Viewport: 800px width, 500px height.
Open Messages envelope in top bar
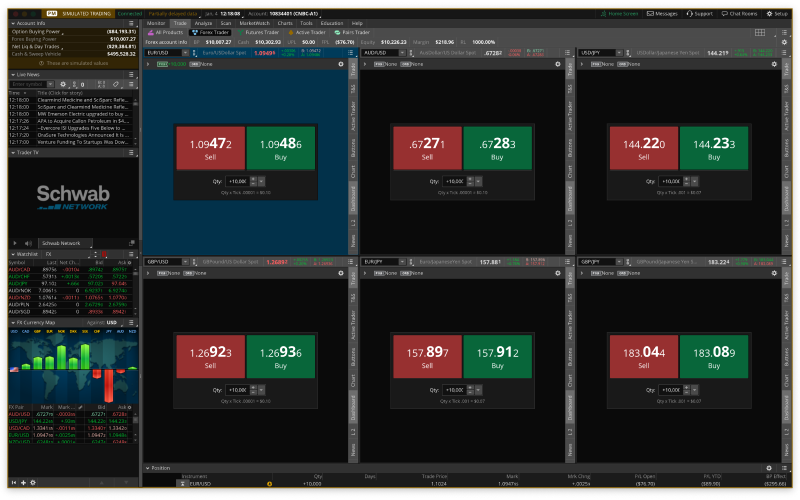coord(662,14)
